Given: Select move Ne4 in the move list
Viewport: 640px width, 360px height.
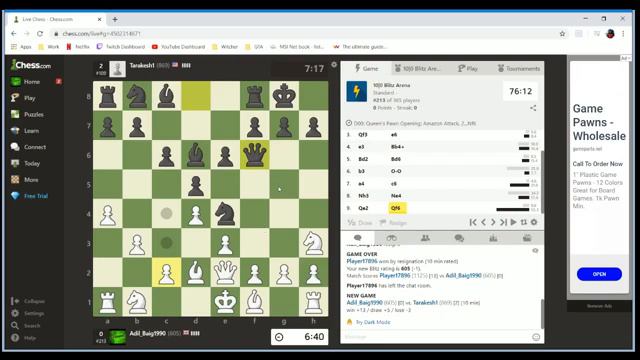Looking at the screenshot, I should pos(396,196).
